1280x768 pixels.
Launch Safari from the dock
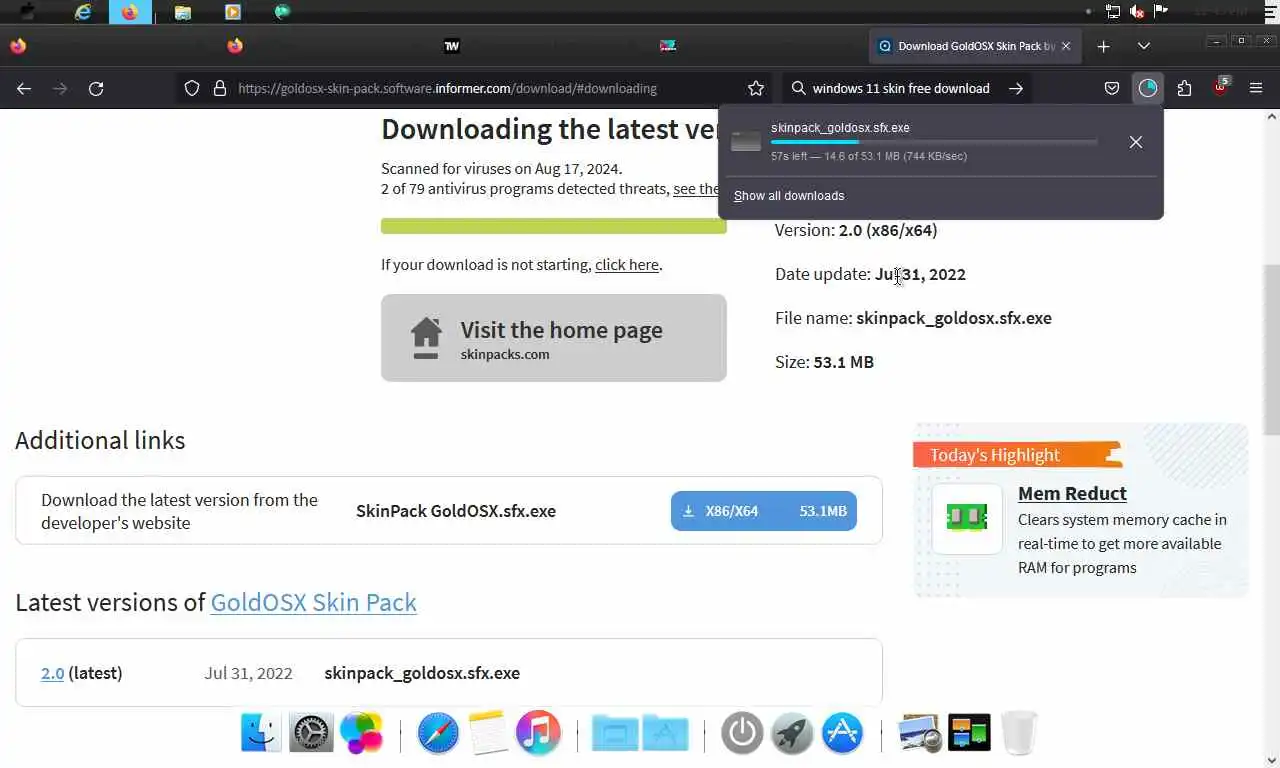point(438,733)
